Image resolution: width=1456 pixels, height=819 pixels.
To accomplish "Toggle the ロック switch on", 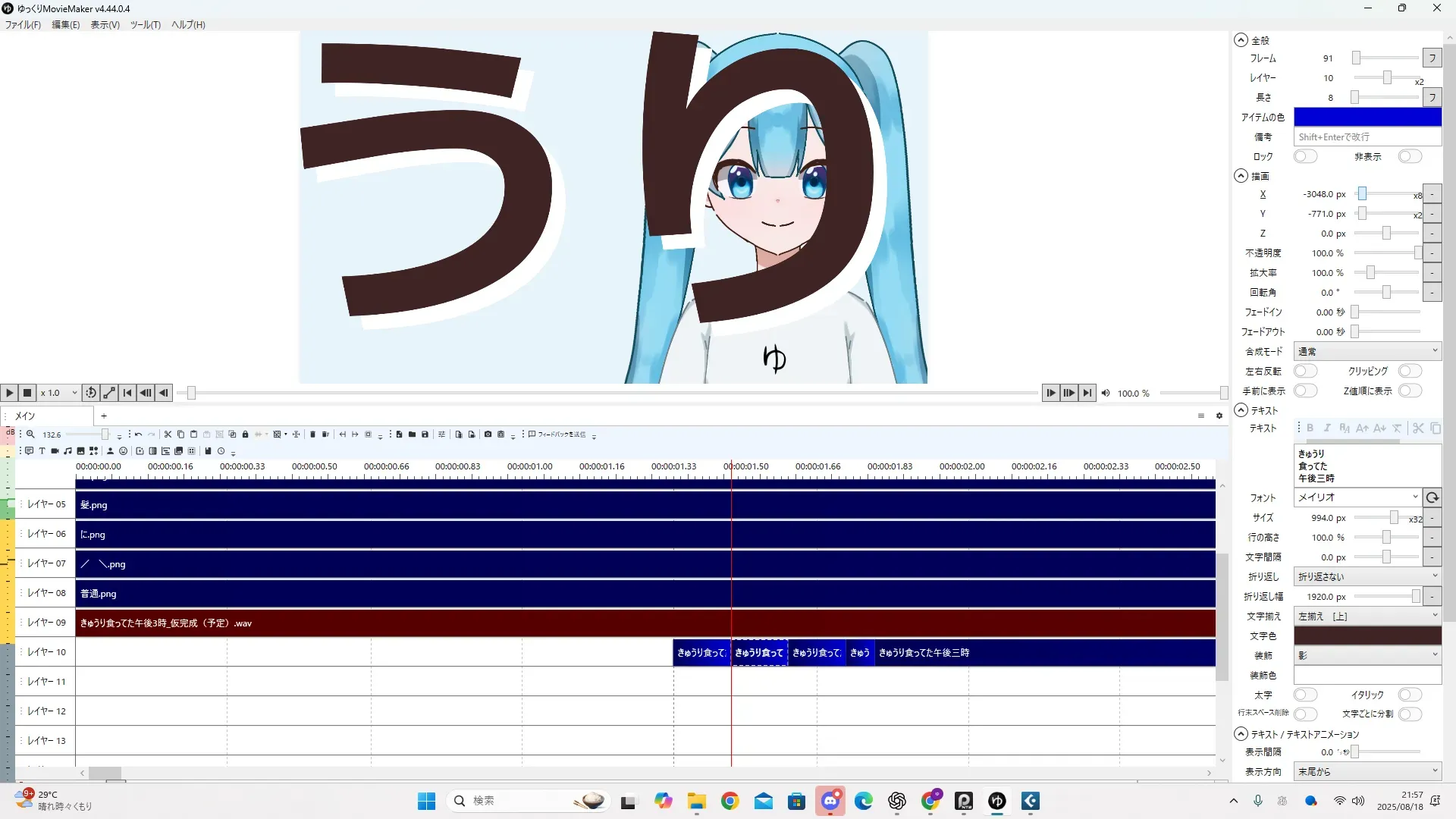I will (x=1305, y=156).
